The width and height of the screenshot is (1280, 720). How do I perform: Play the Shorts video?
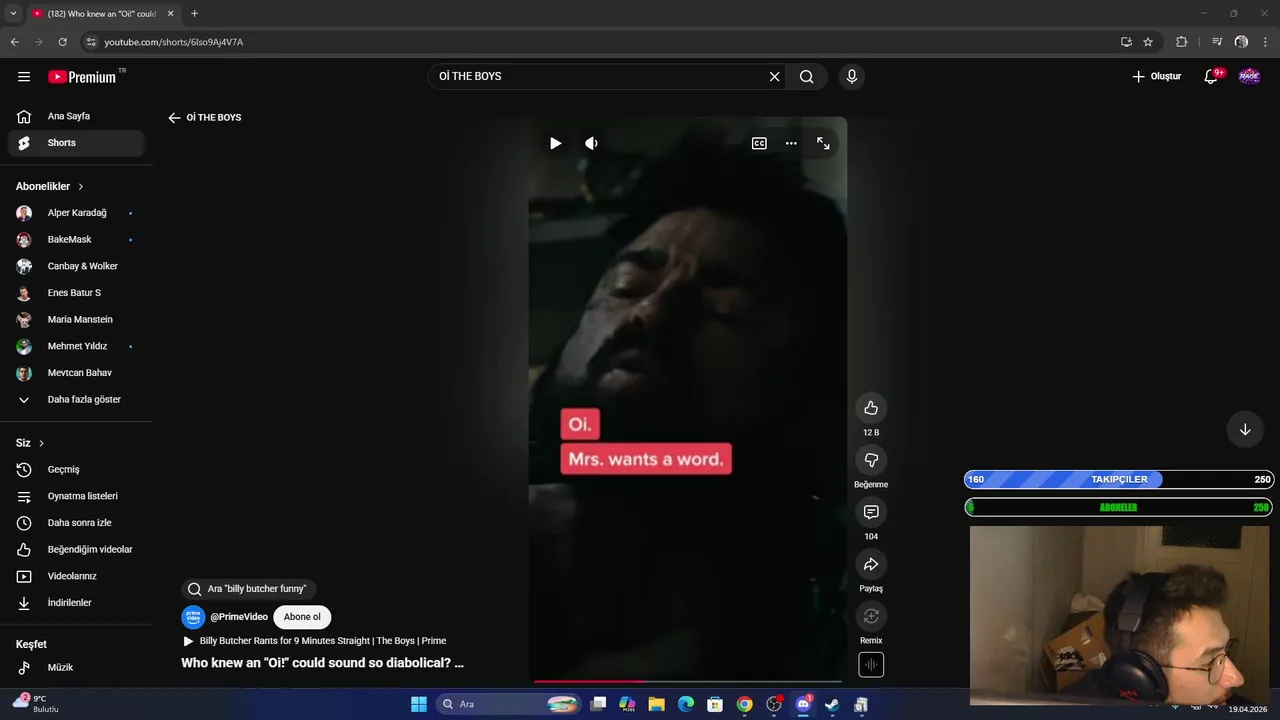point(555,143)
